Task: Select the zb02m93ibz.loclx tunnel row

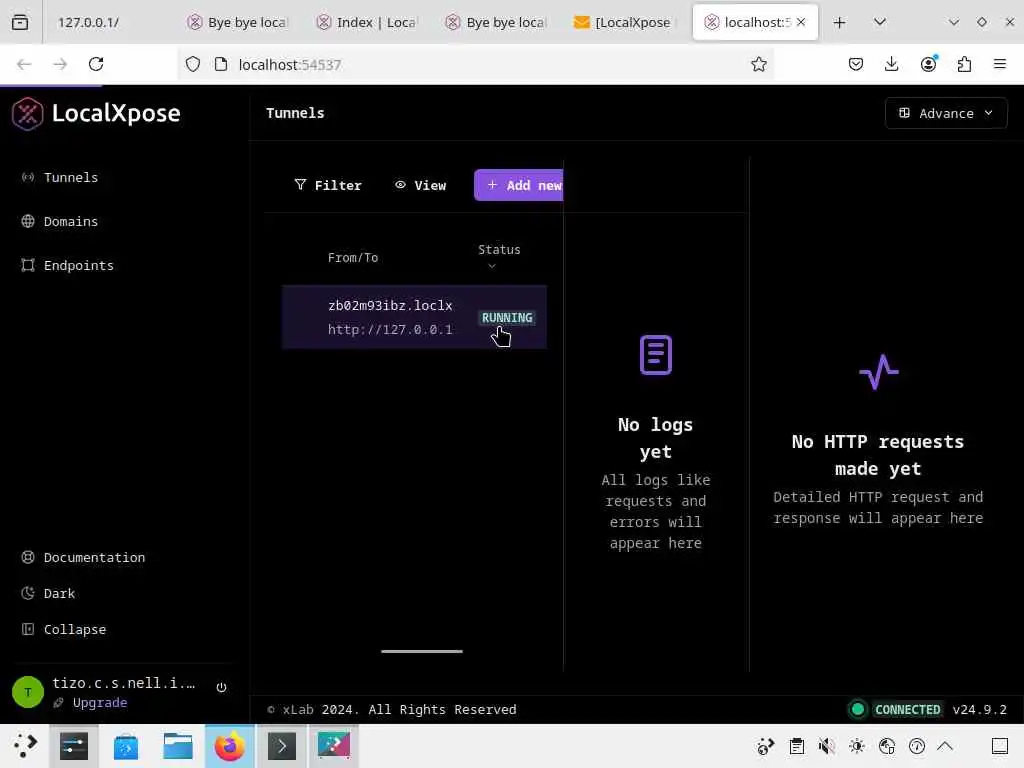Action: tap(414, 317)
